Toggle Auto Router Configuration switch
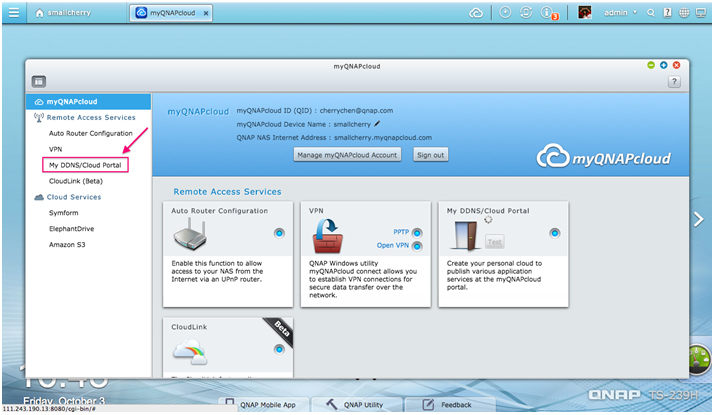Screen dimensions: 714x415 [279, 233]
